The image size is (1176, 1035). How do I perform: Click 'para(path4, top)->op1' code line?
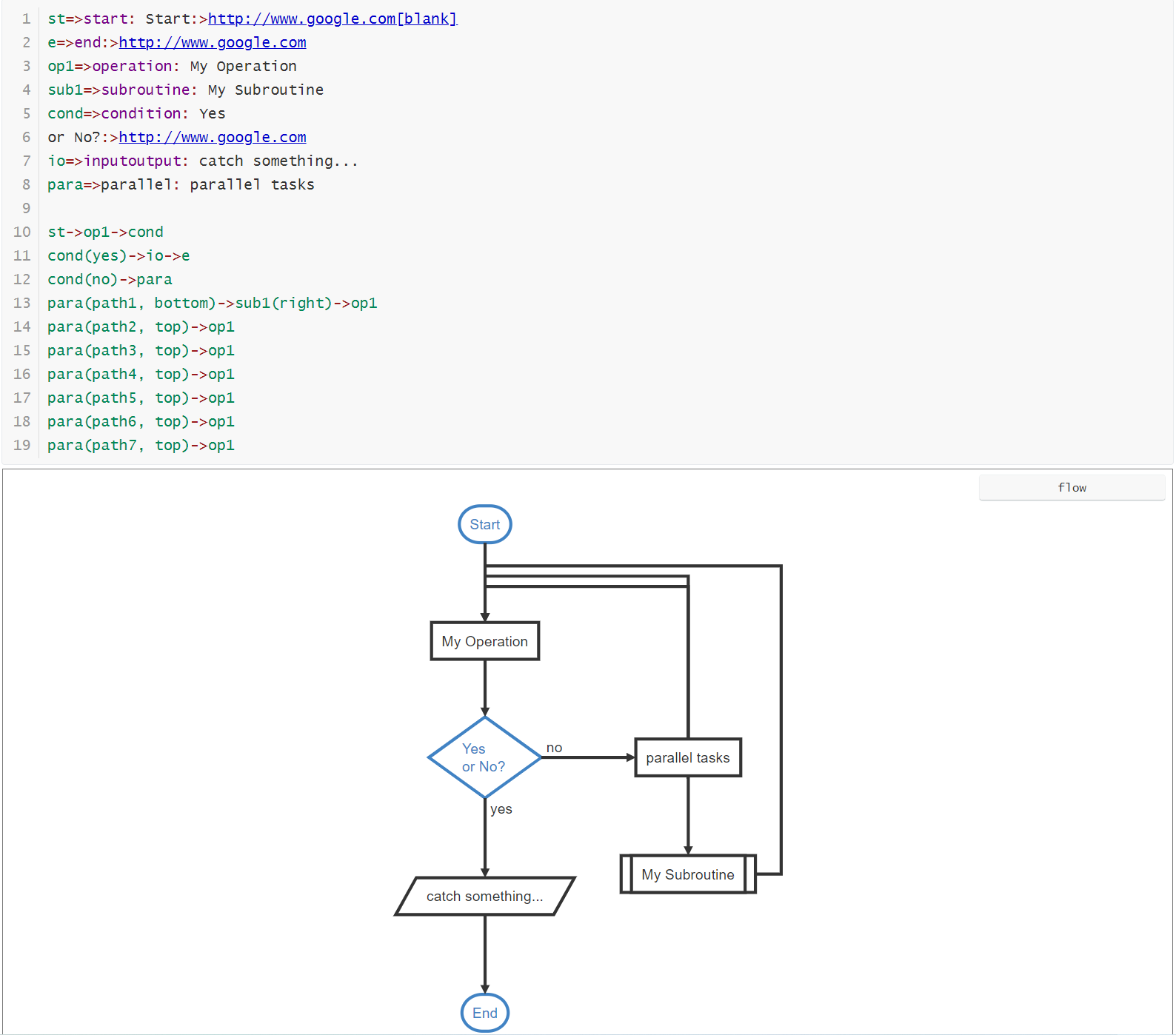[x=141, y=374]
